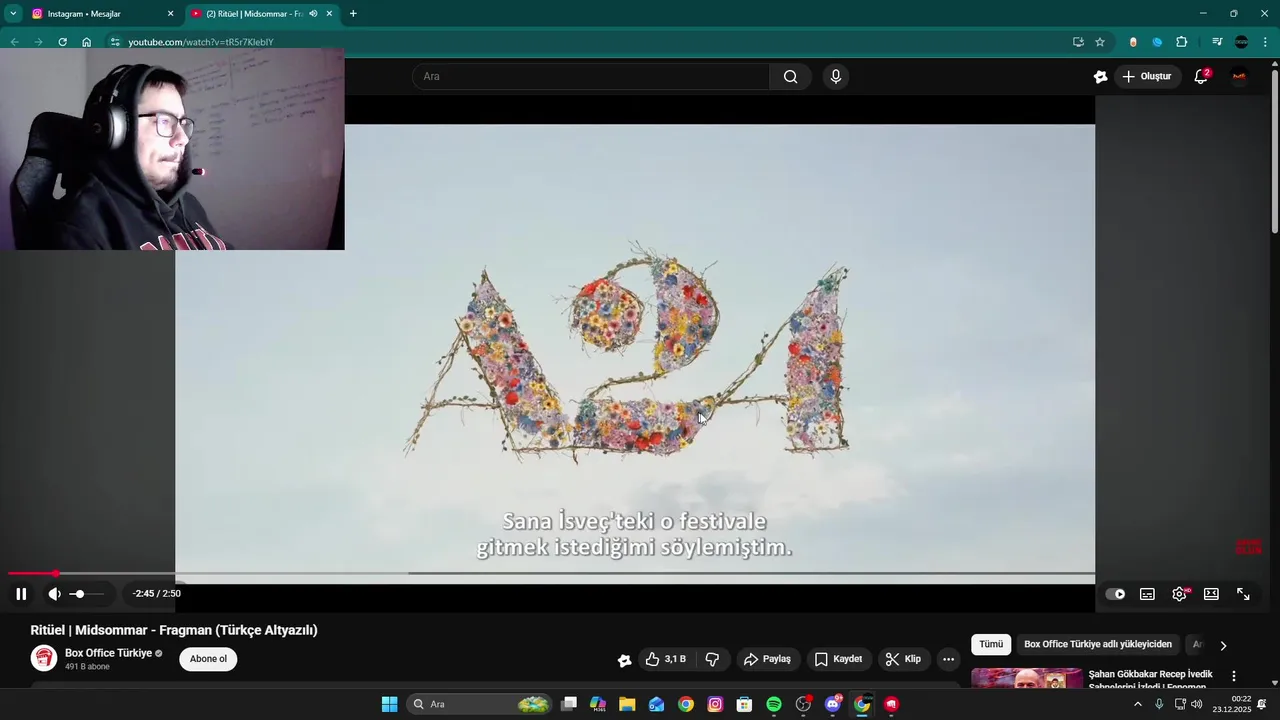View site information icon in address bar
Screen dimensions: 1280x720
point(115,42)
